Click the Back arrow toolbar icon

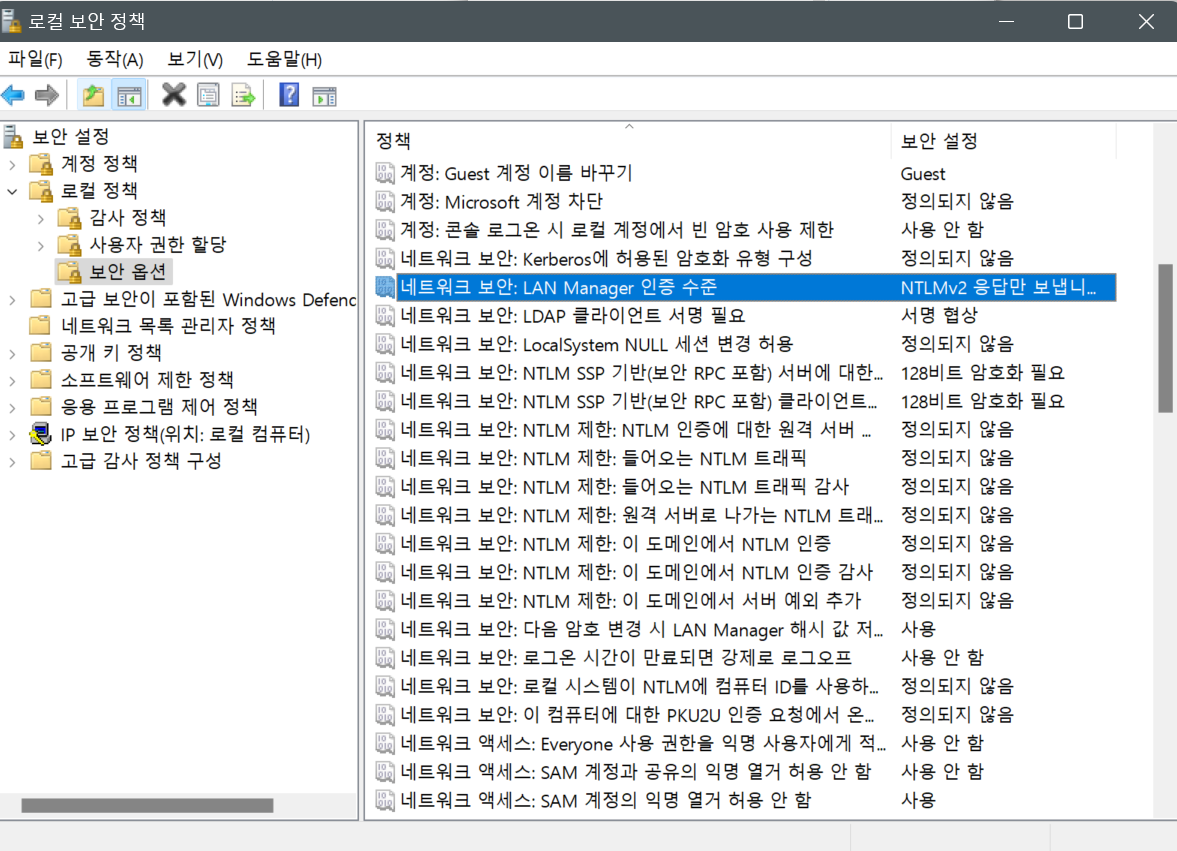point(14,95)
